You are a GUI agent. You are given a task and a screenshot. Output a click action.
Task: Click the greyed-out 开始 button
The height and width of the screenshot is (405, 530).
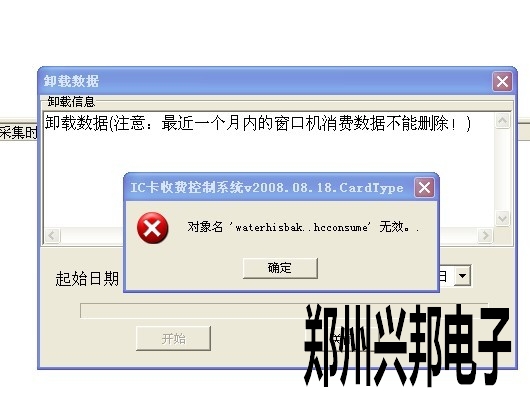pyautogui.click(x=173, y=338)
